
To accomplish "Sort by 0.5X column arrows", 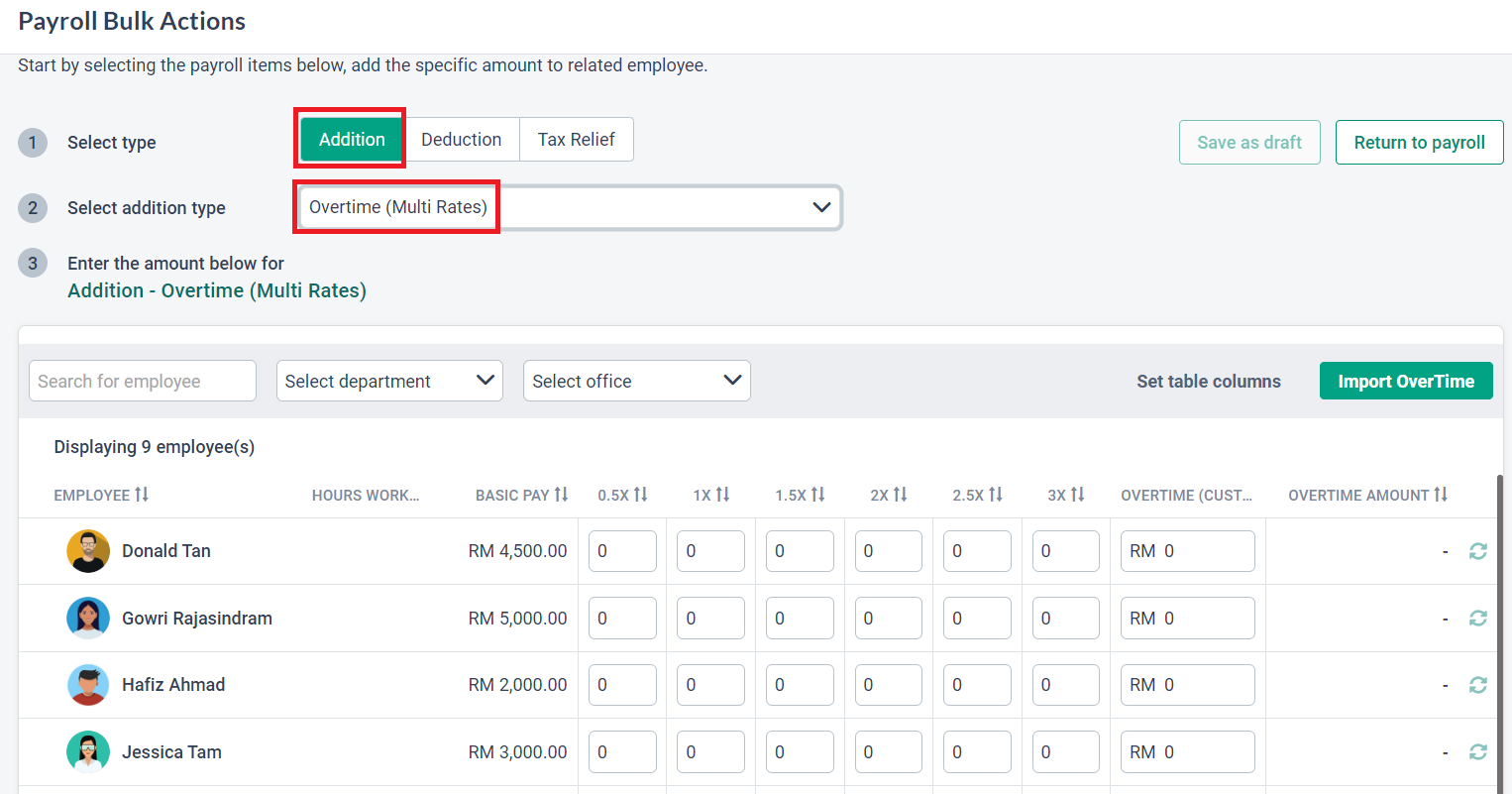I will click(x=641, y=495).
